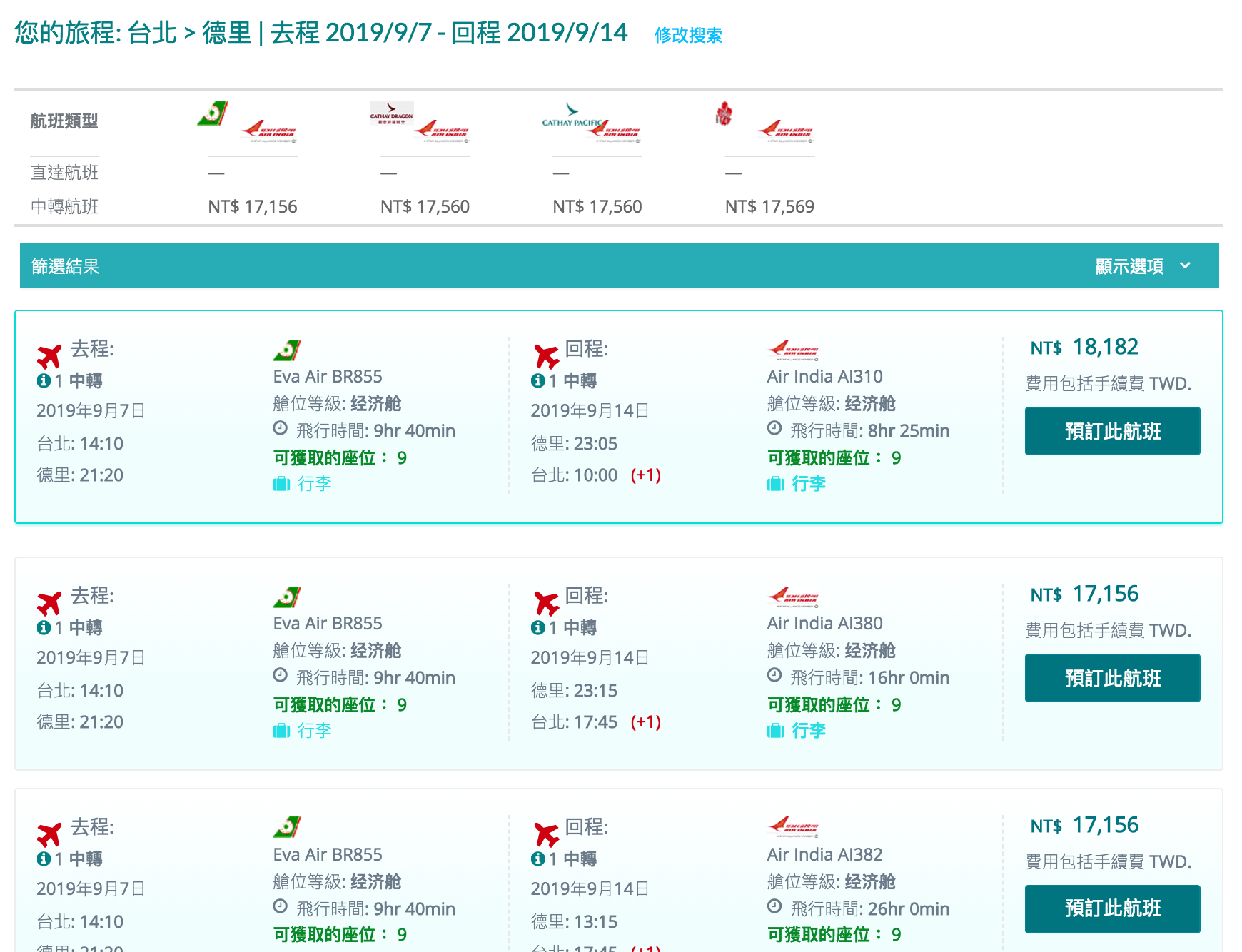Click Air India logo above AI382
The width and height of the screenshot is (1242, 952).
[x=793, y=828]
